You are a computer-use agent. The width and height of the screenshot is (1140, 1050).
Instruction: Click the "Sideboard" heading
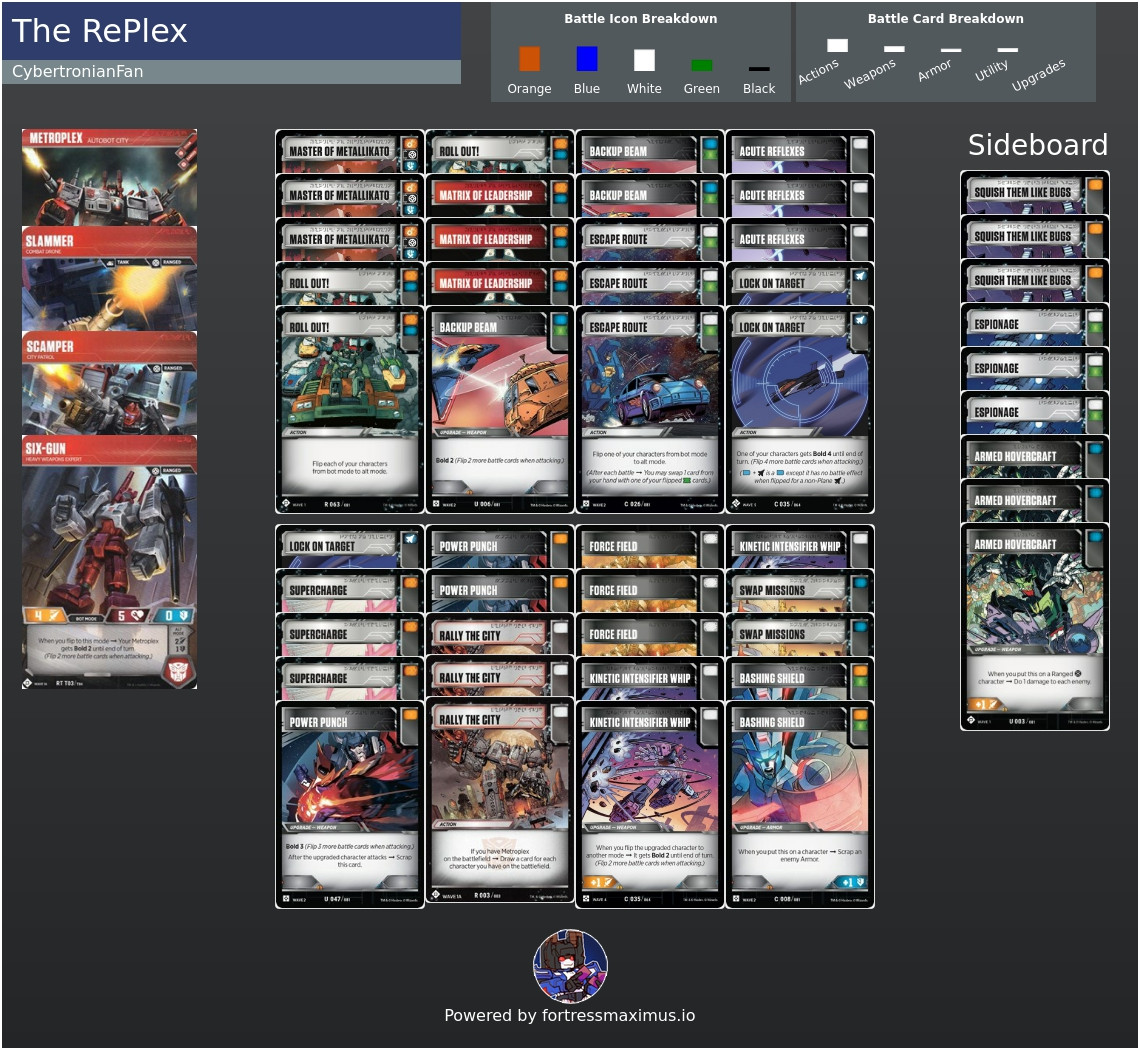coord(1037,145)
